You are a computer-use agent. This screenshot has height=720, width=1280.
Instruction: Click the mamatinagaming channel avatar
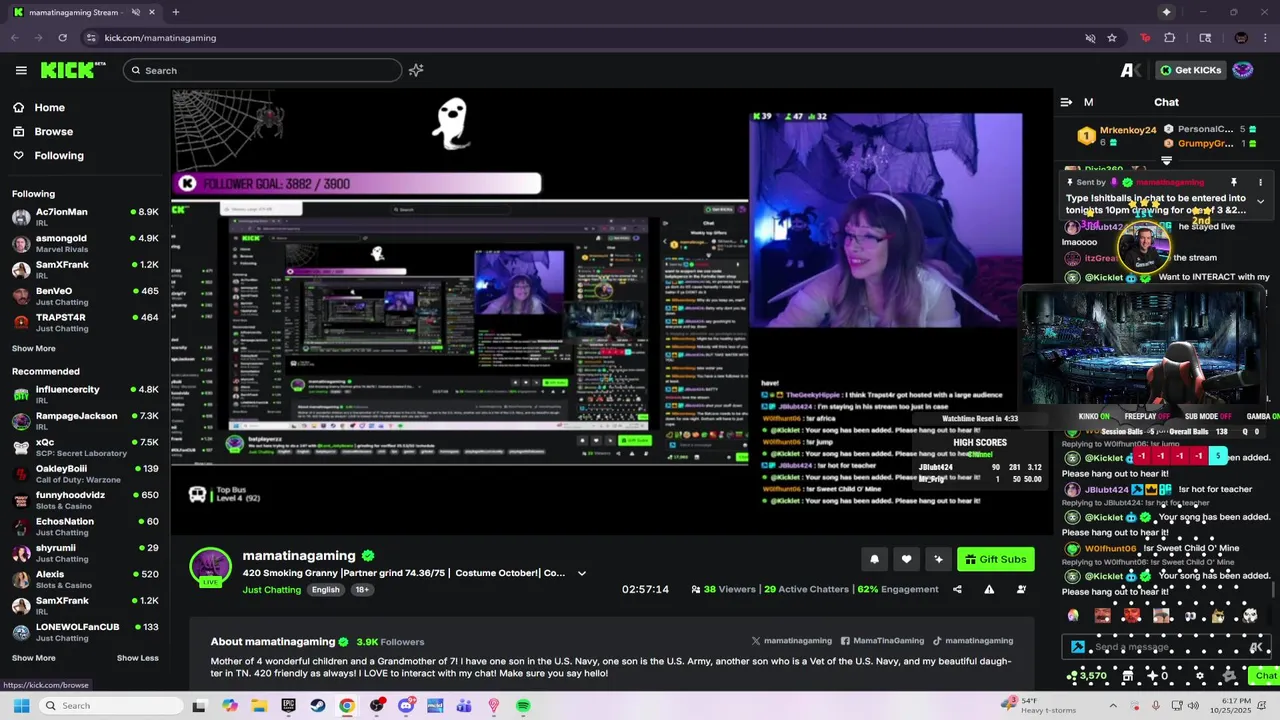click(211, 567)
